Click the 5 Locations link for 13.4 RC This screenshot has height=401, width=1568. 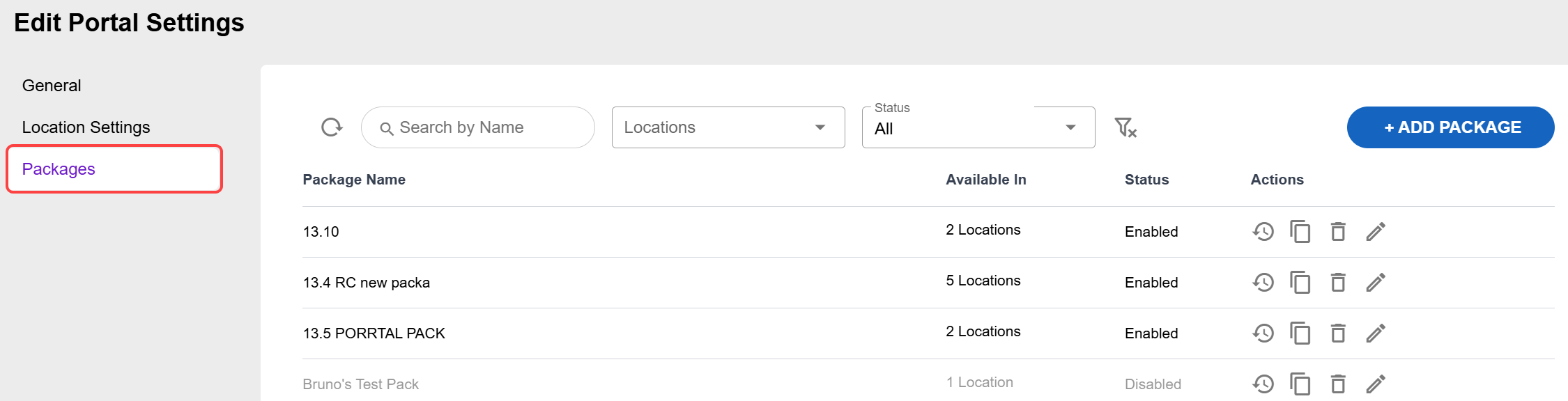pos(983,281)
